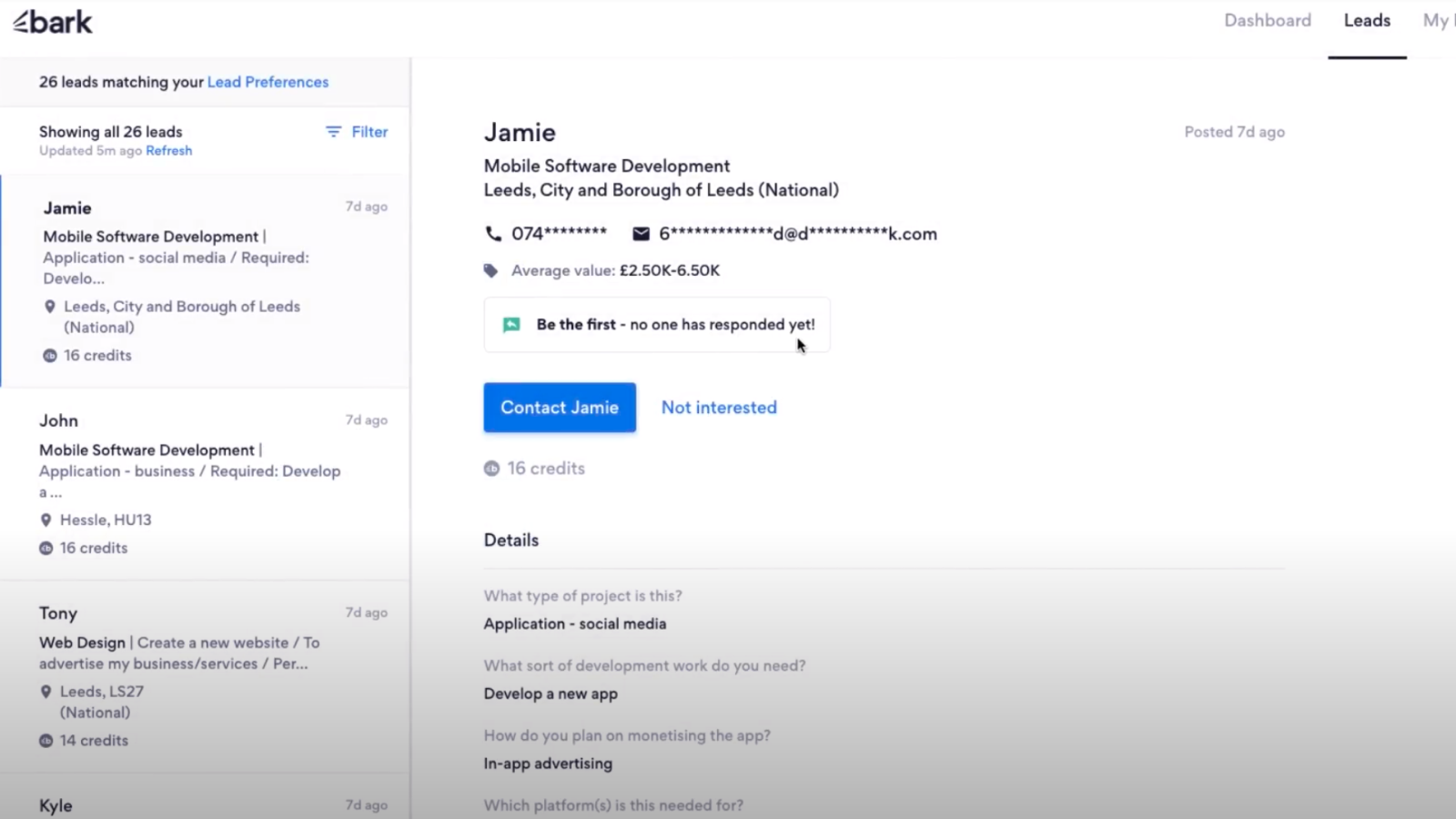Click location pin next to Hessle, HU13
The height and width of the screenshot is (819, 1456).
coord(46,520)
